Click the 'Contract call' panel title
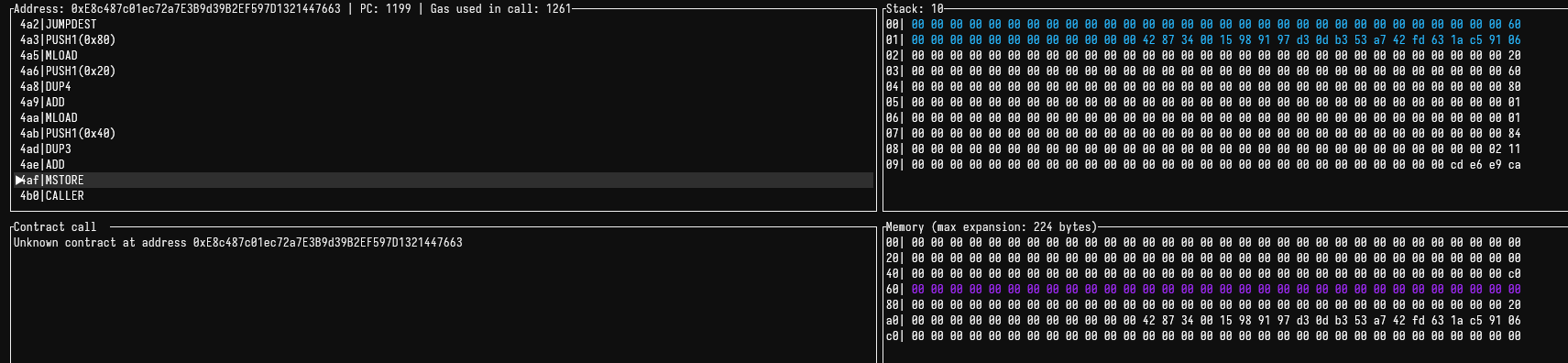 coord(55,227)
